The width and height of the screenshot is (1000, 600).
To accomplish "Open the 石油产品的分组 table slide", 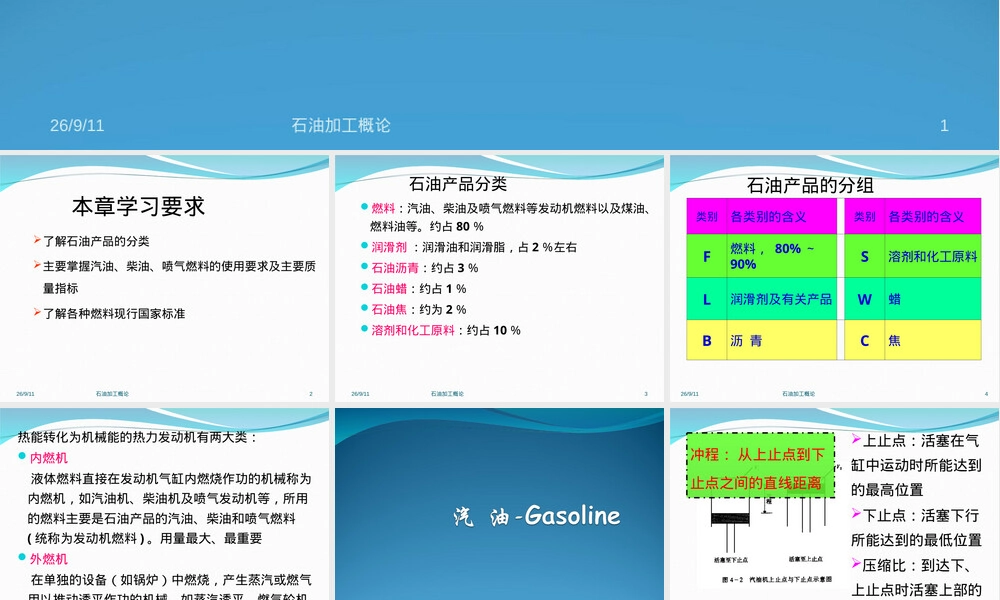I will pos(834,278).
